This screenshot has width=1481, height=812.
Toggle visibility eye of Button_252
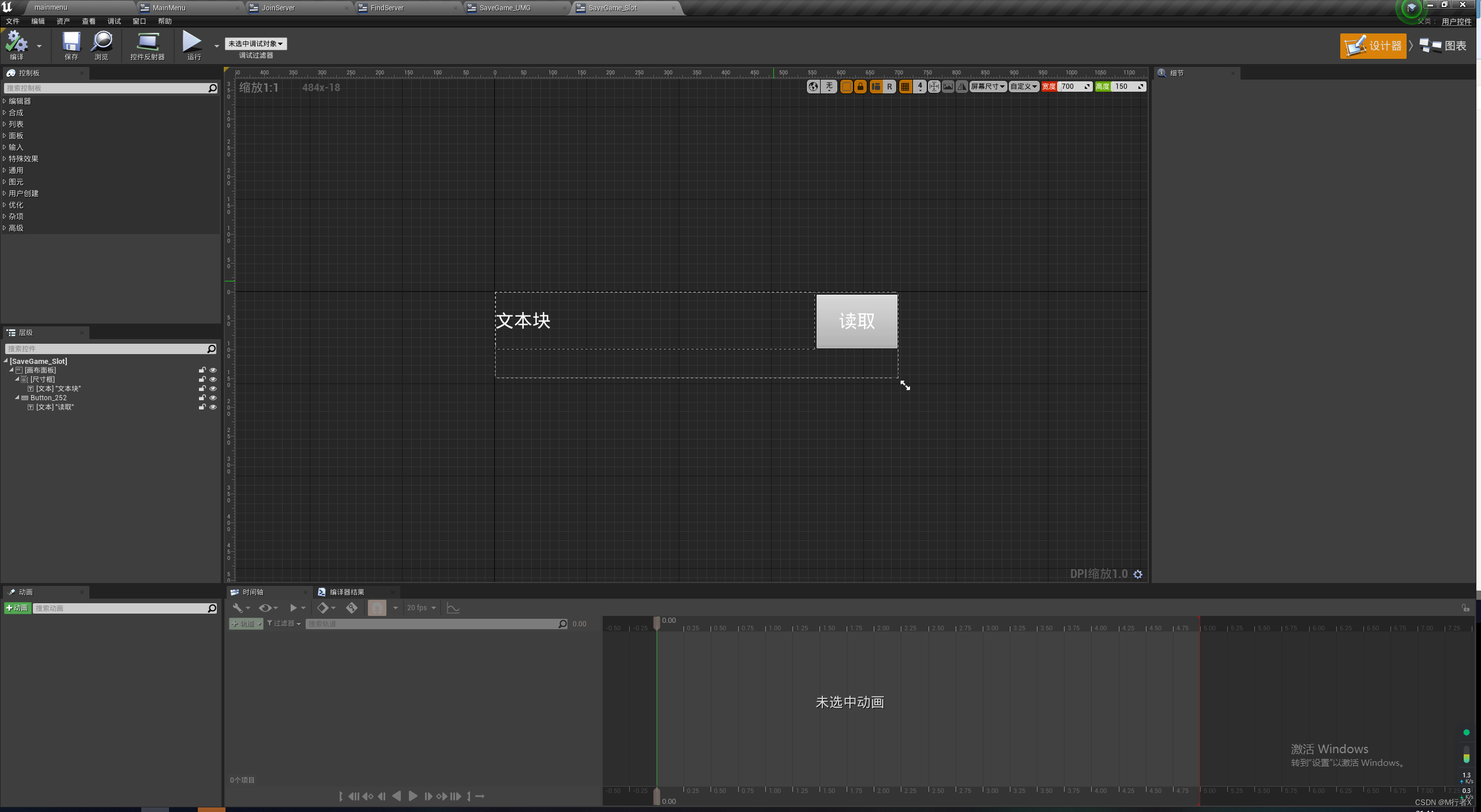pyautogui.click(x=213, y=398)
